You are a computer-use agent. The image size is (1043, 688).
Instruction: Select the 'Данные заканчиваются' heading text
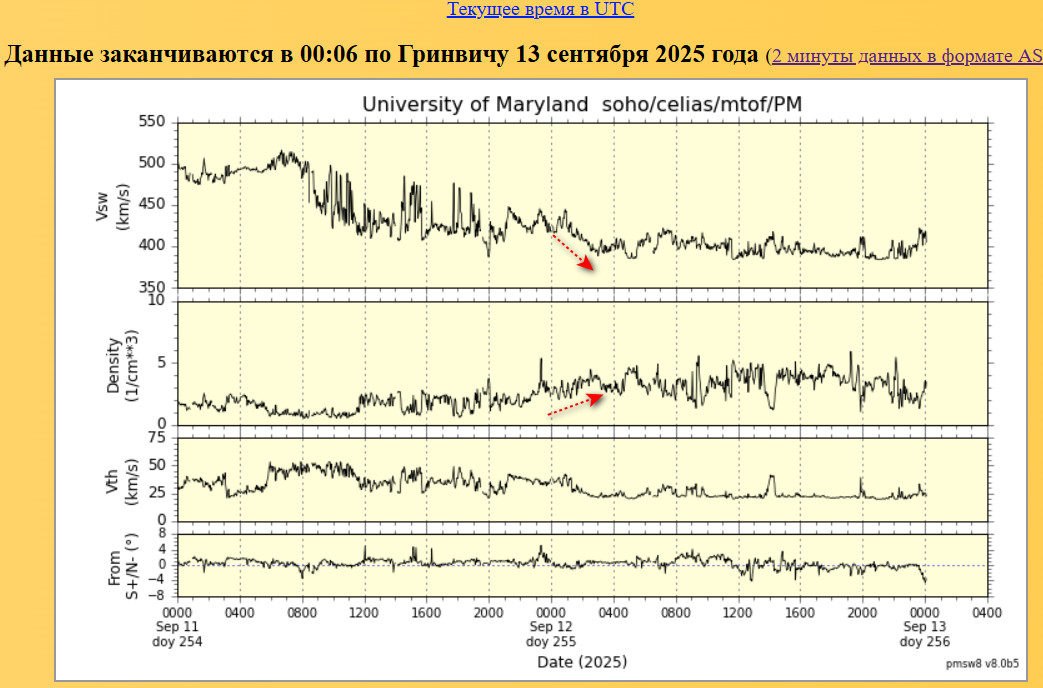click(x=380, y=54)
